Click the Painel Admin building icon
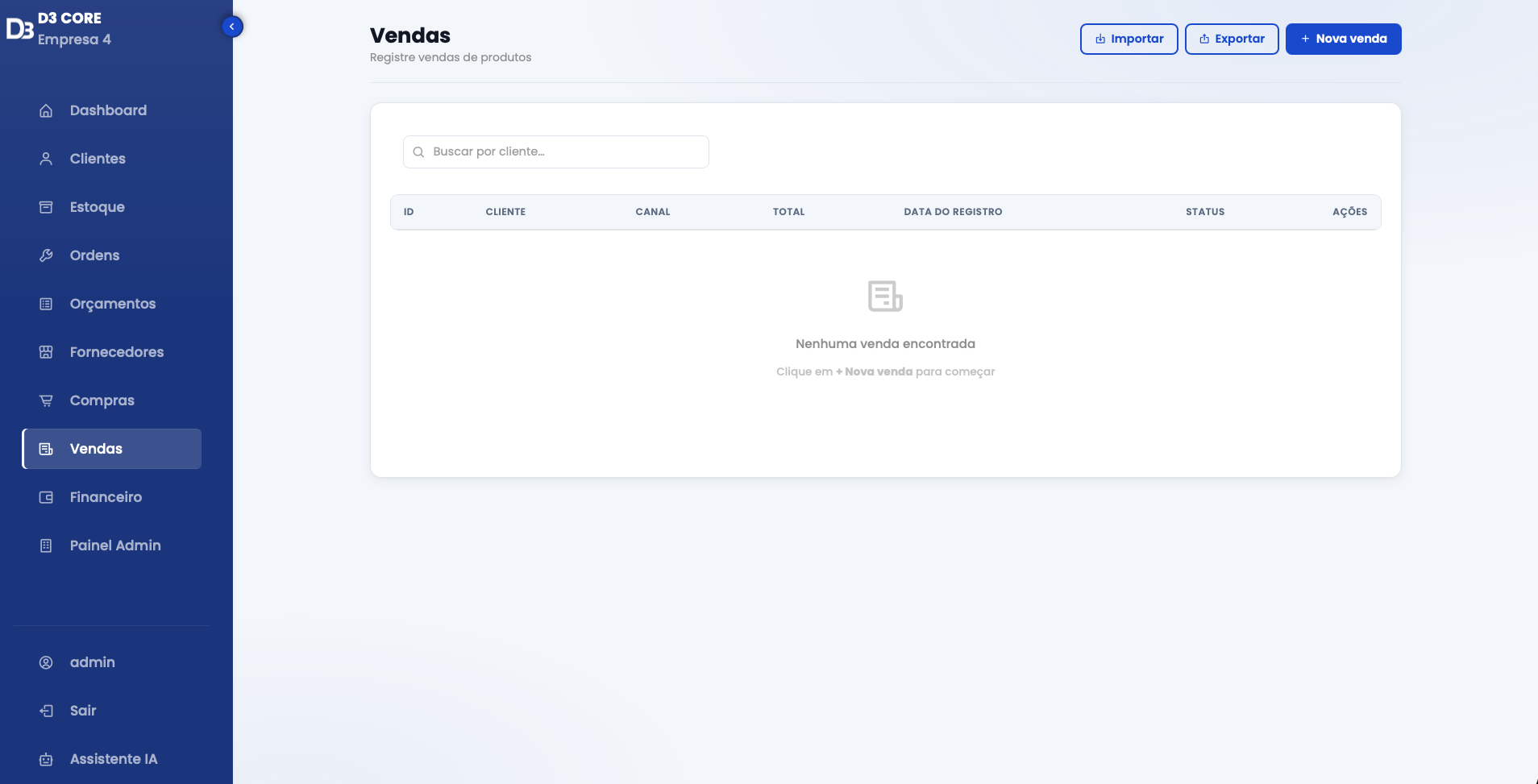The height and width of the screenshot is (784, 1538). (46, 545)
